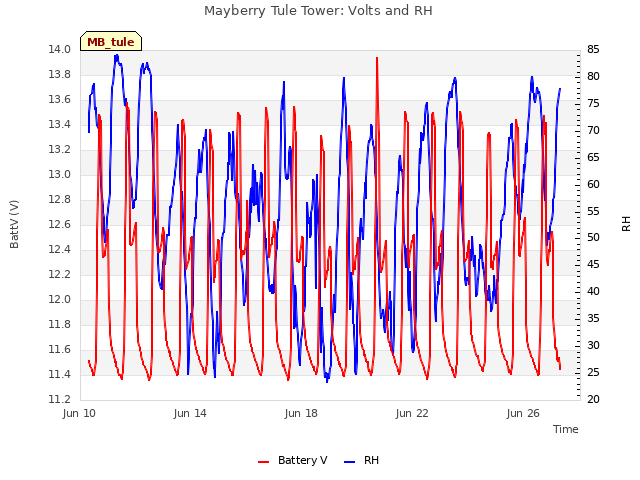Click the 14.0 voltage tick label
Screen dimensions: 640x480
tap(60, 49)
